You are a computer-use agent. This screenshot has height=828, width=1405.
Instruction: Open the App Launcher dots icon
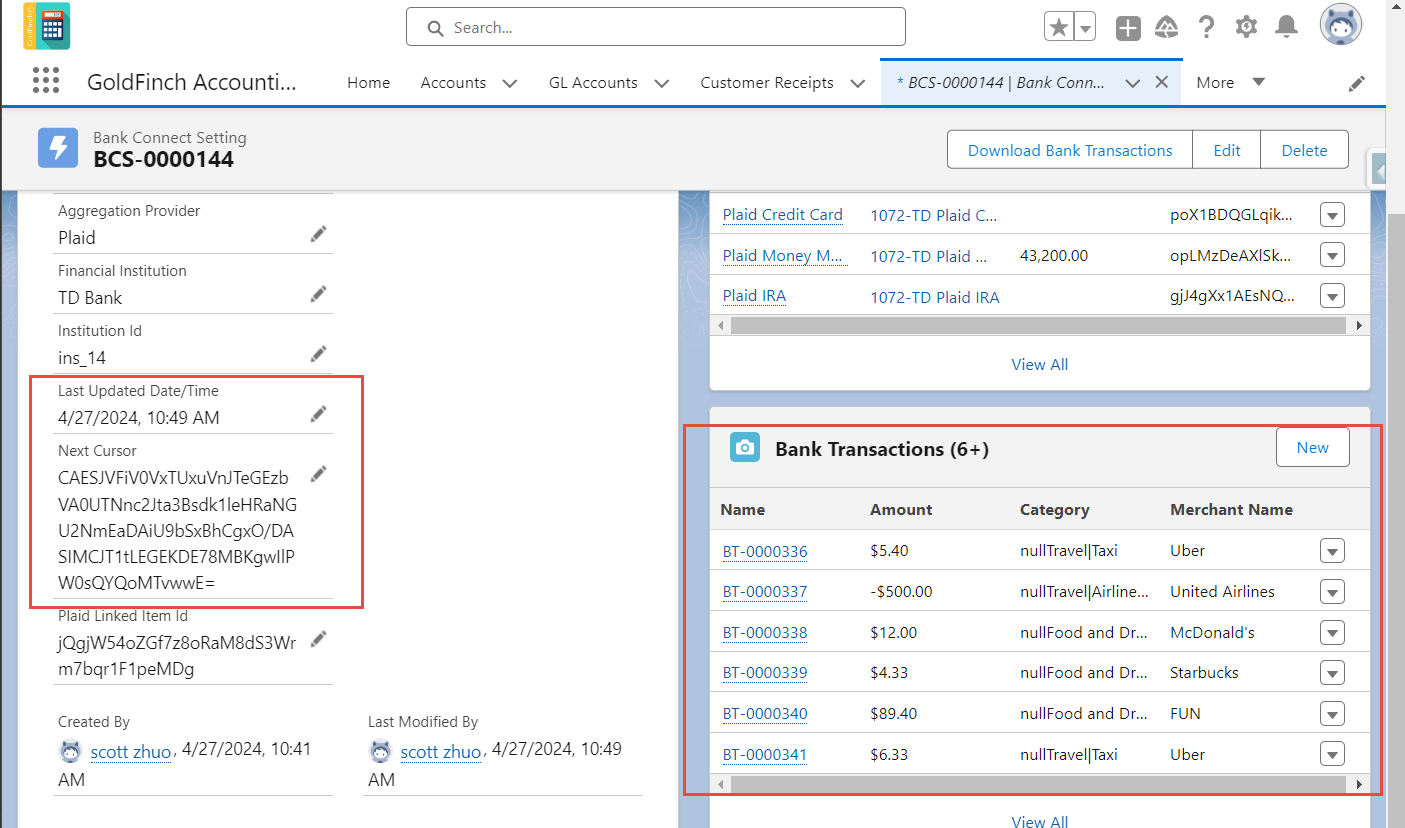pyautogui.click(x=46, y=81)
